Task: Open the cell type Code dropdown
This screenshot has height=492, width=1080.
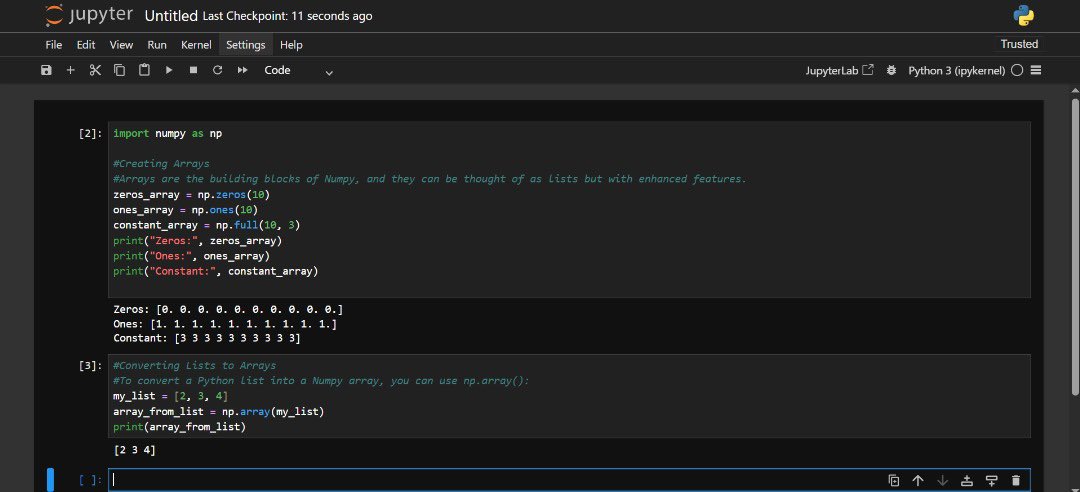Action: (x=298, y=70)
